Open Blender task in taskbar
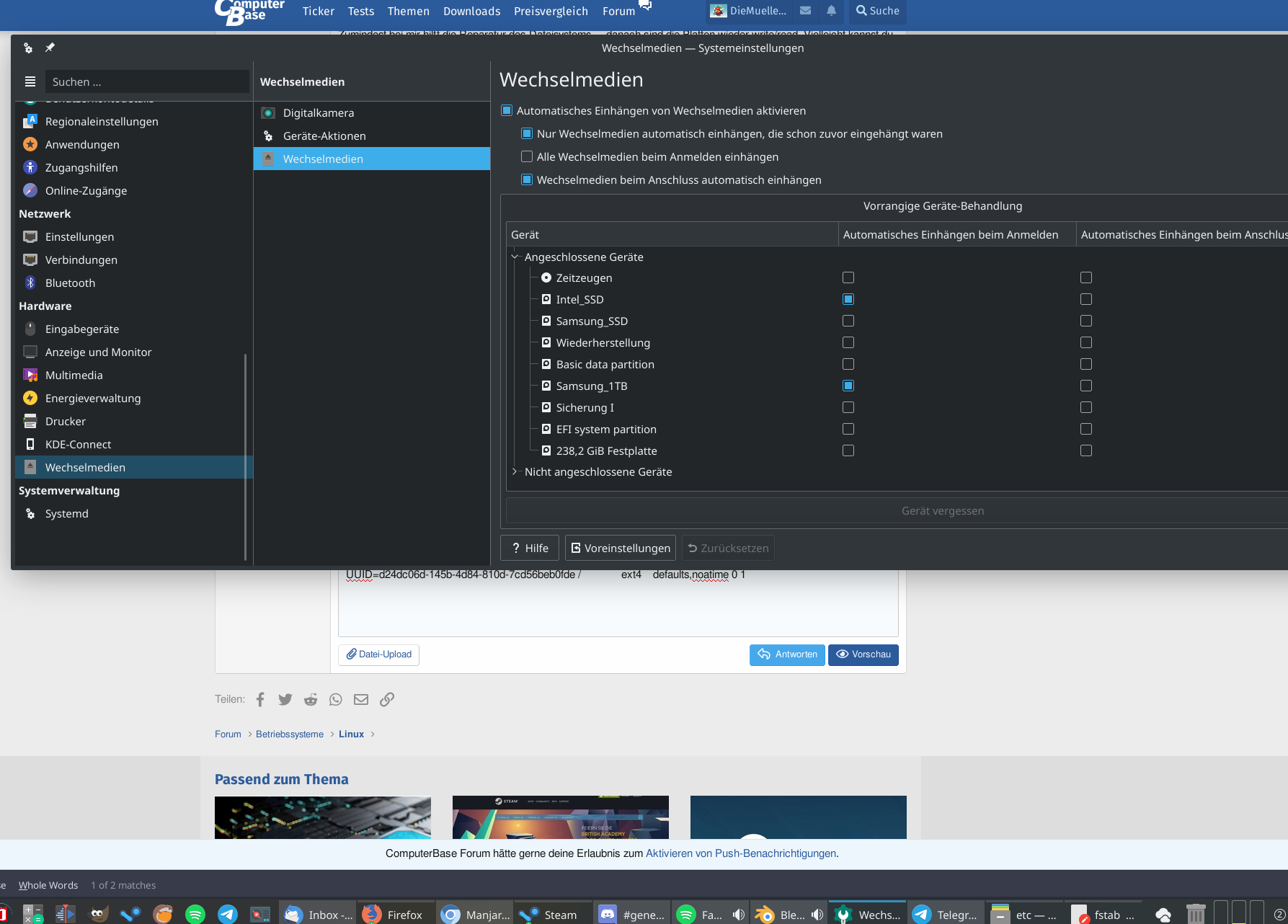 pos(789,914)
